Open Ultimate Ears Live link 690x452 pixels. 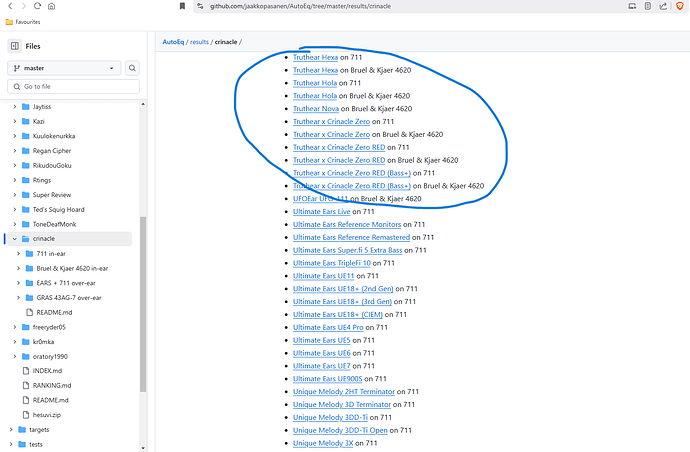[322, 212]
